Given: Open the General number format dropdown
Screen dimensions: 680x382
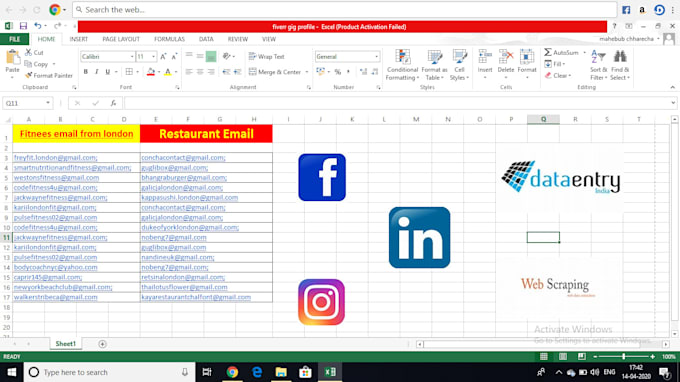Looking at the screenshot, I should 376,57.
